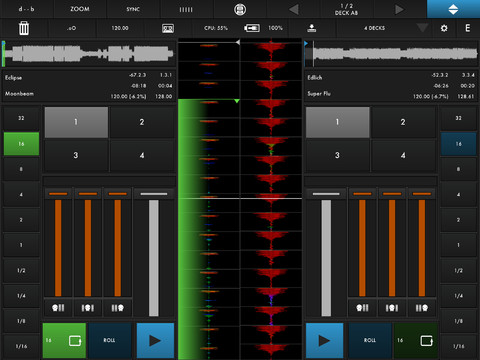
Task: Kill high EQ band on right deck
Action: (422, 307)
